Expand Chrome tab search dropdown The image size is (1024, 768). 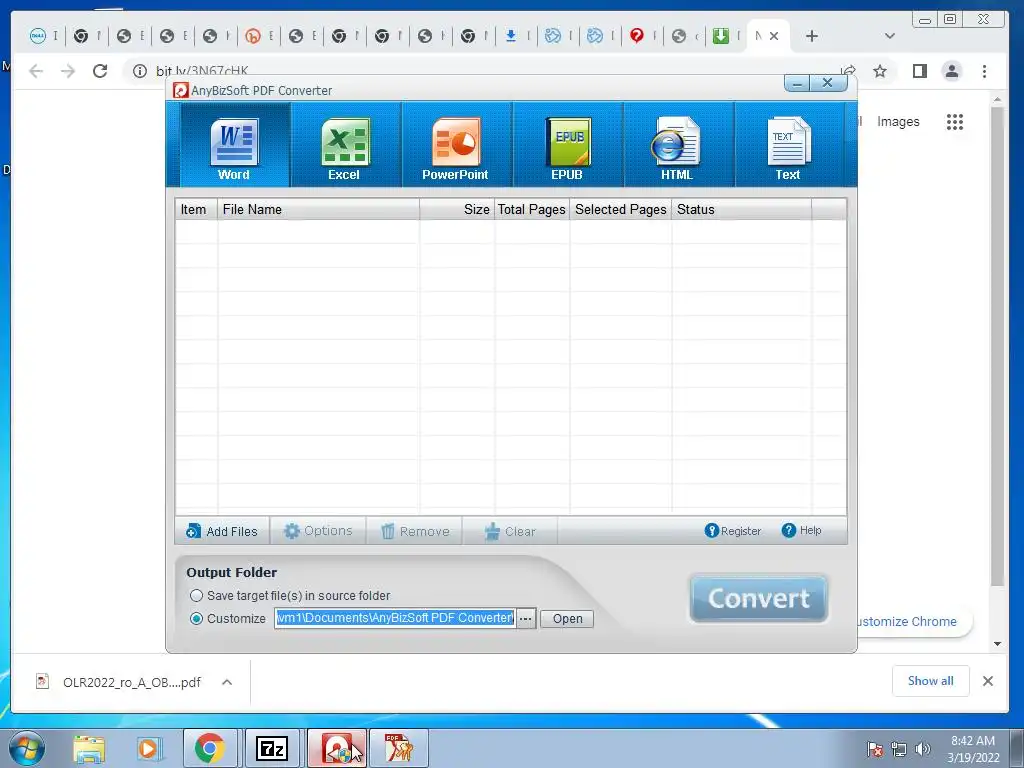coord(889,36)
